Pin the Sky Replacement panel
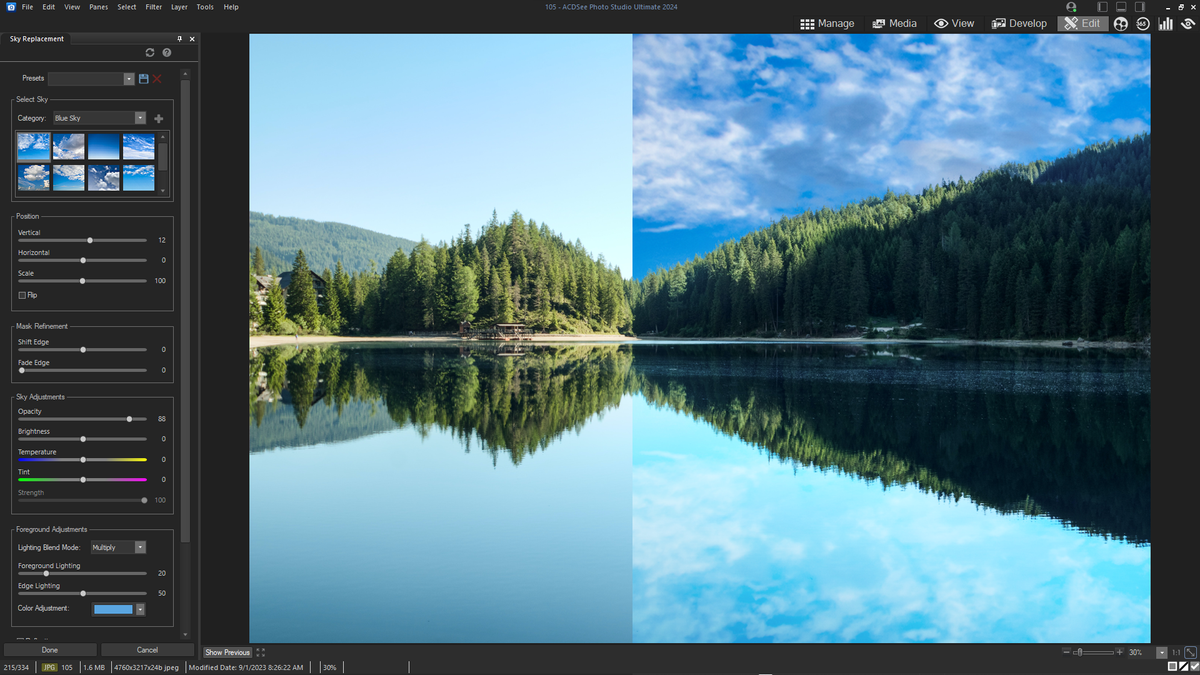The width and height of the screenshot is (1200, 675). coord(179,38)
